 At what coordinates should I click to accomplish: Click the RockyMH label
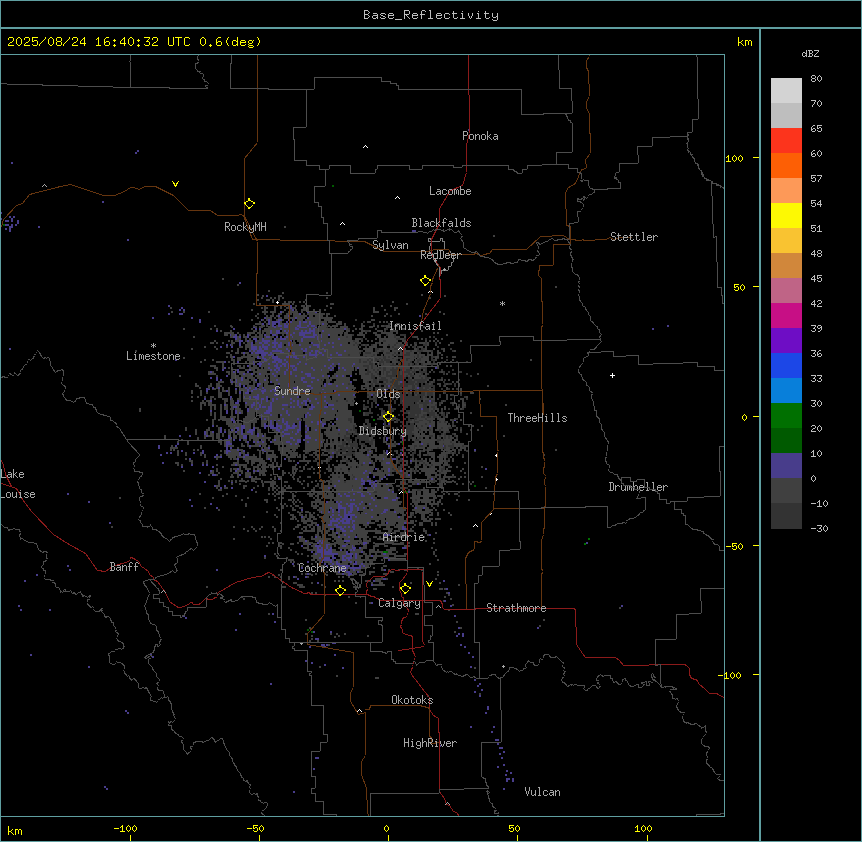[x=245, y=227]
